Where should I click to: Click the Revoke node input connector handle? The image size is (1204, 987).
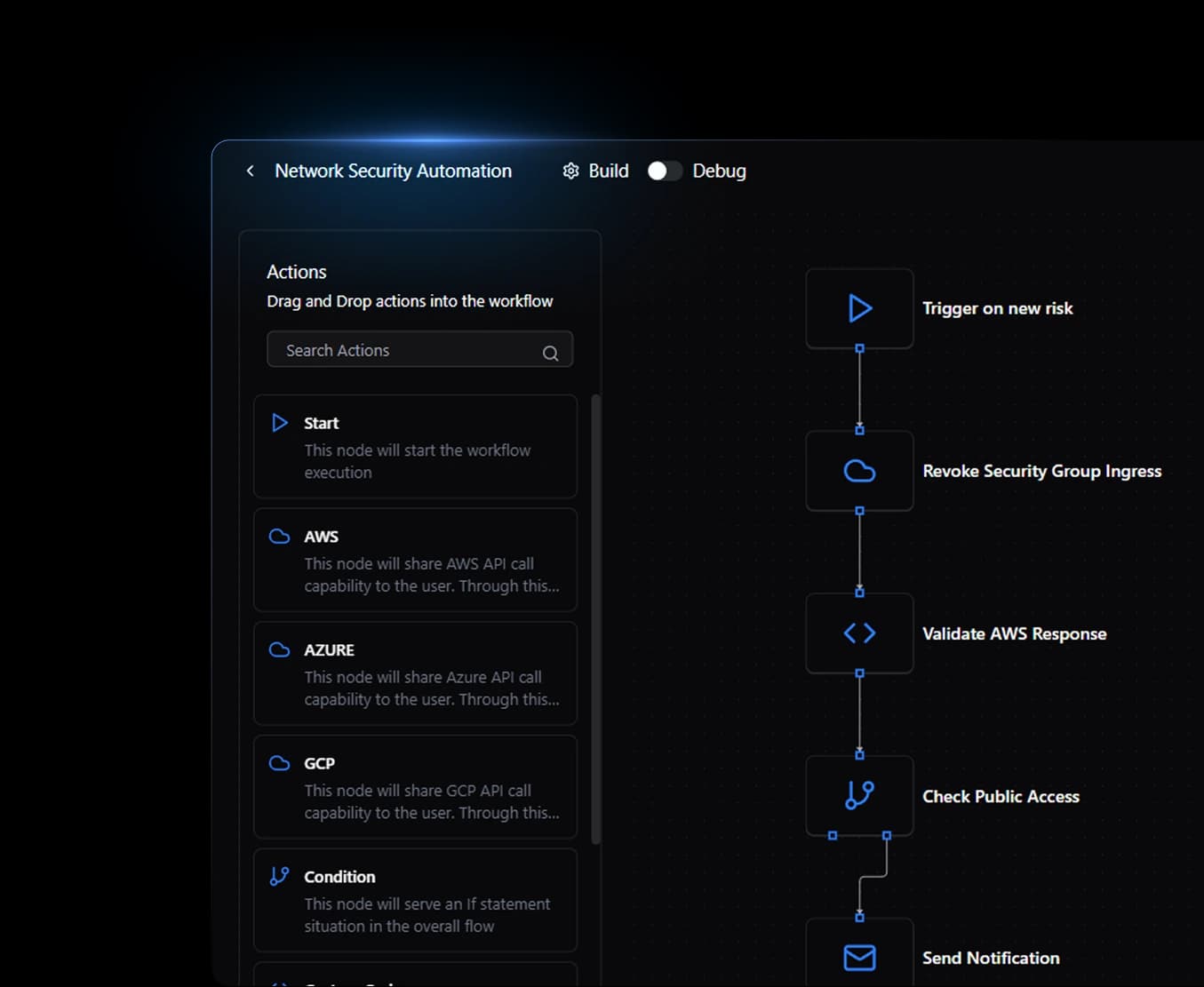859,430
